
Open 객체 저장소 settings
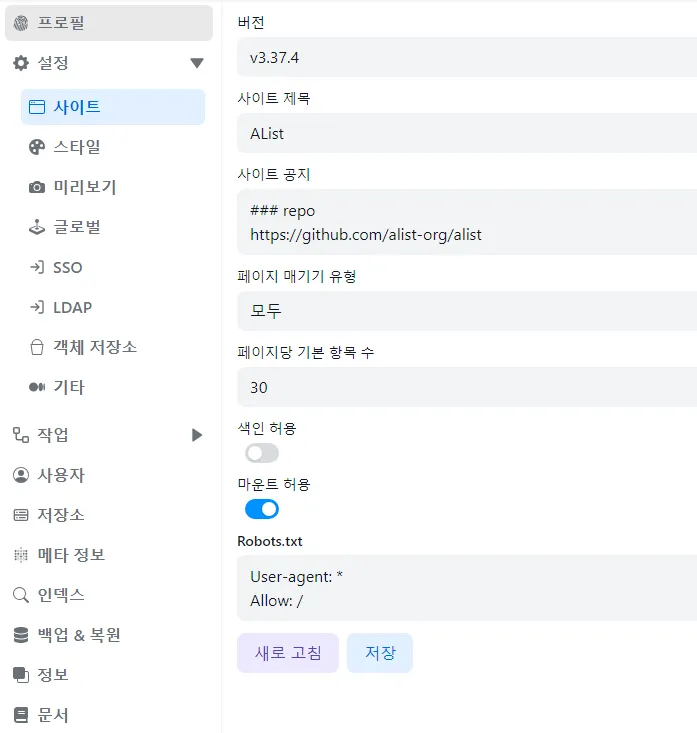(x=113, y=347)
